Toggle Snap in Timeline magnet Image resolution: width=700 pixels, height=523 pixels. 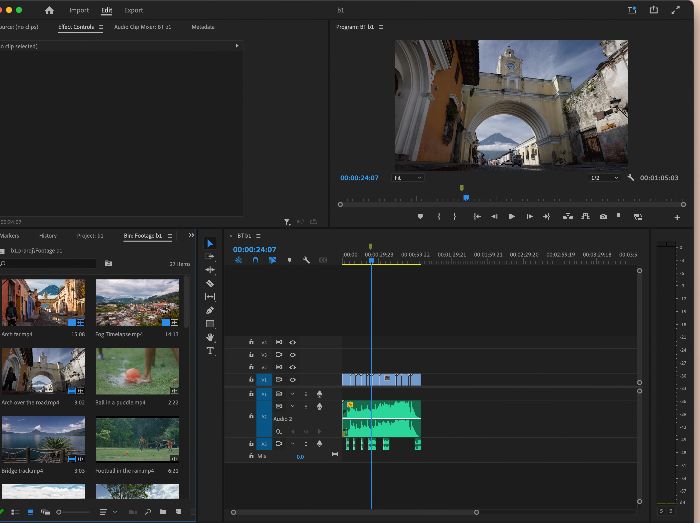[x=255, y=260]
